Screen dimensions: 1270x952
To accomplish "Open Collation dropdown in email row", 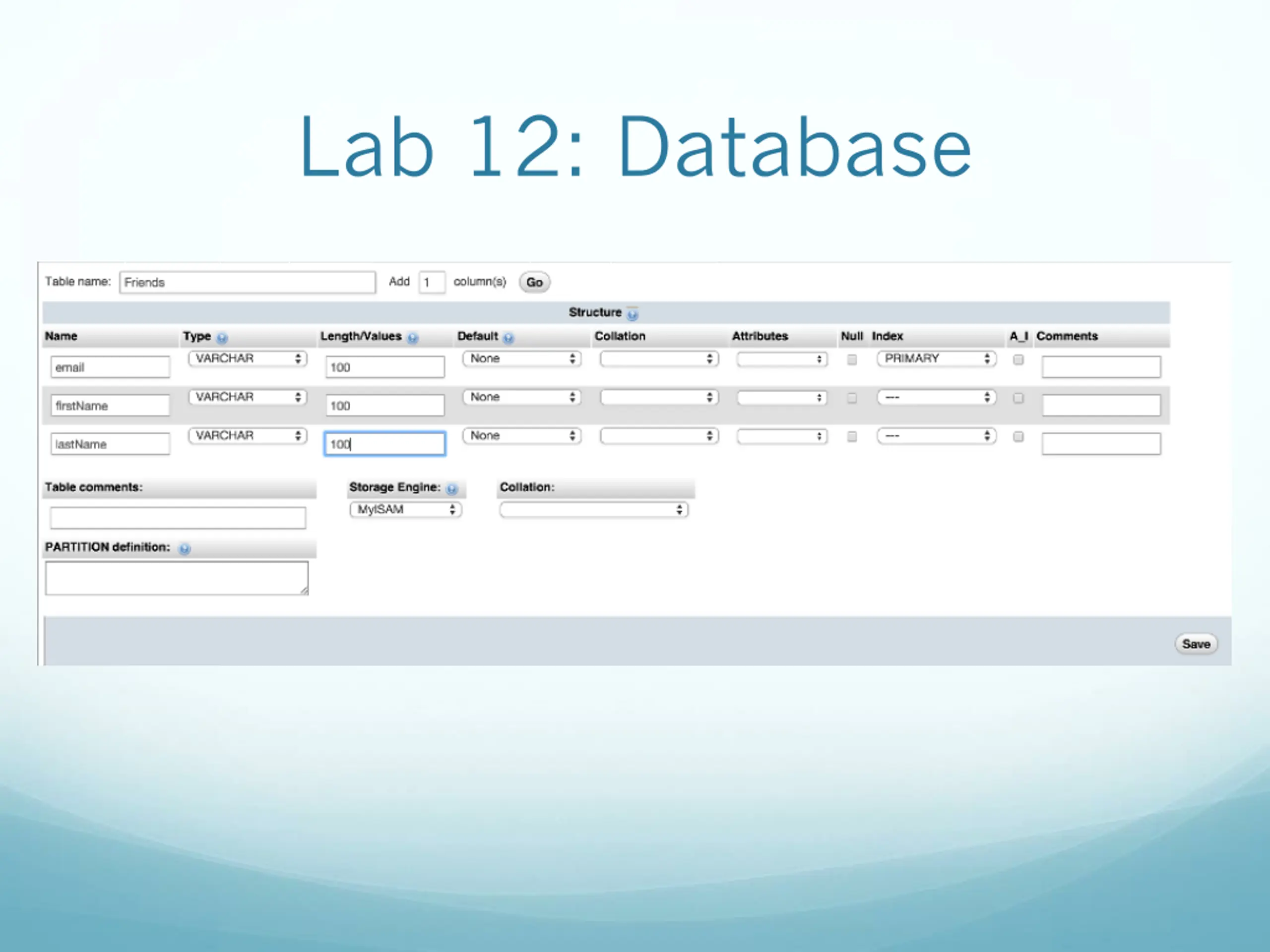I will 659,358.
